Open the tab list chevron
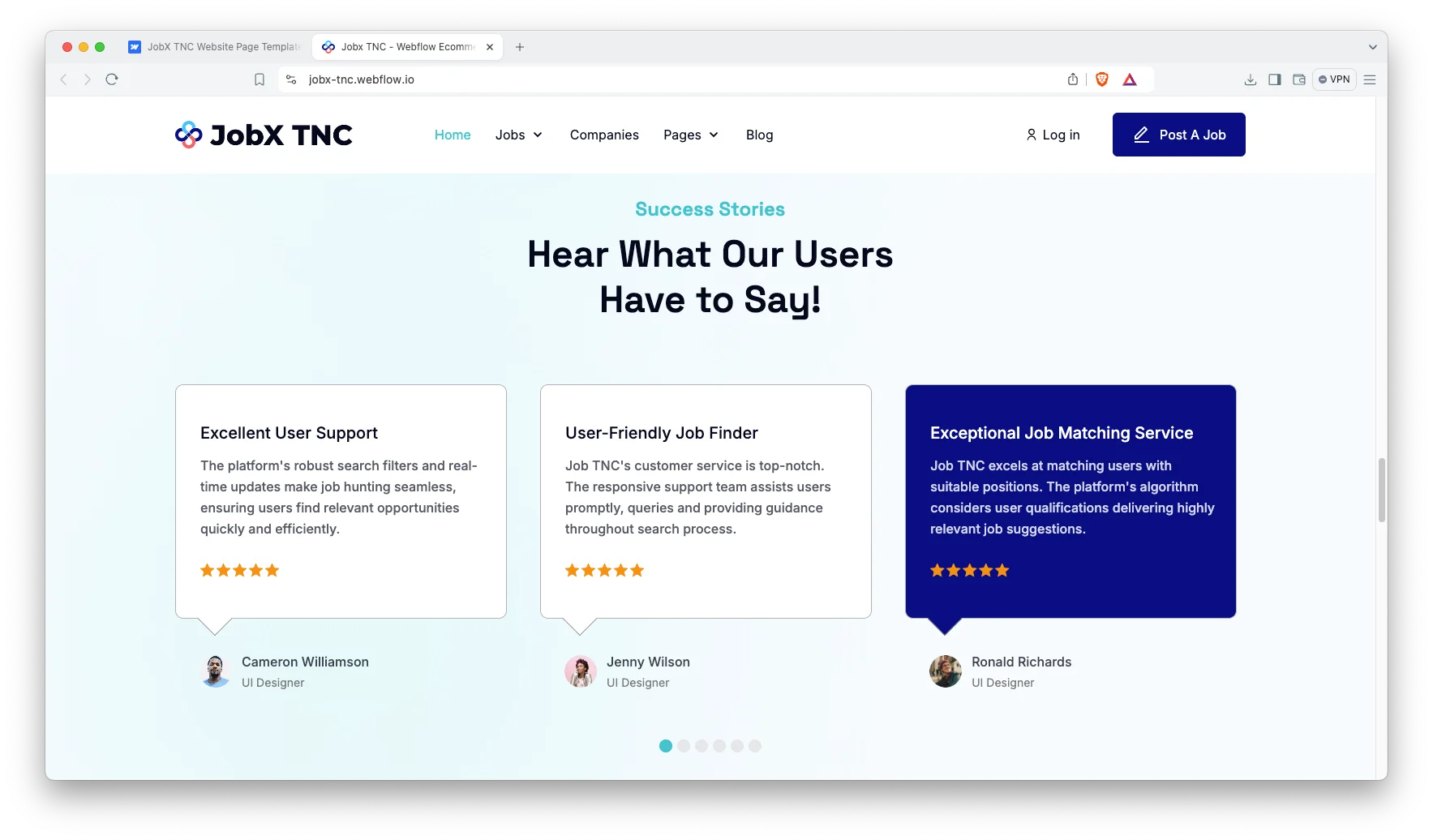Image resolution: width=1433 pixels, height=840 pixels. point(1372,47)
